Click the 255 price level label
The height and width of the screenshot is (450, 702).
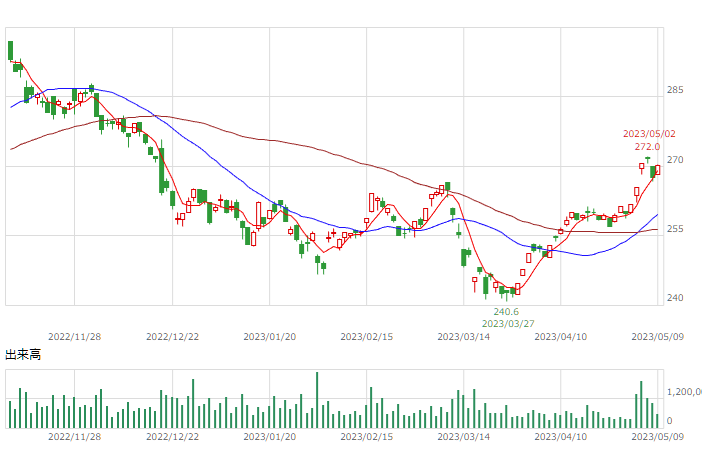click(675, 229)
